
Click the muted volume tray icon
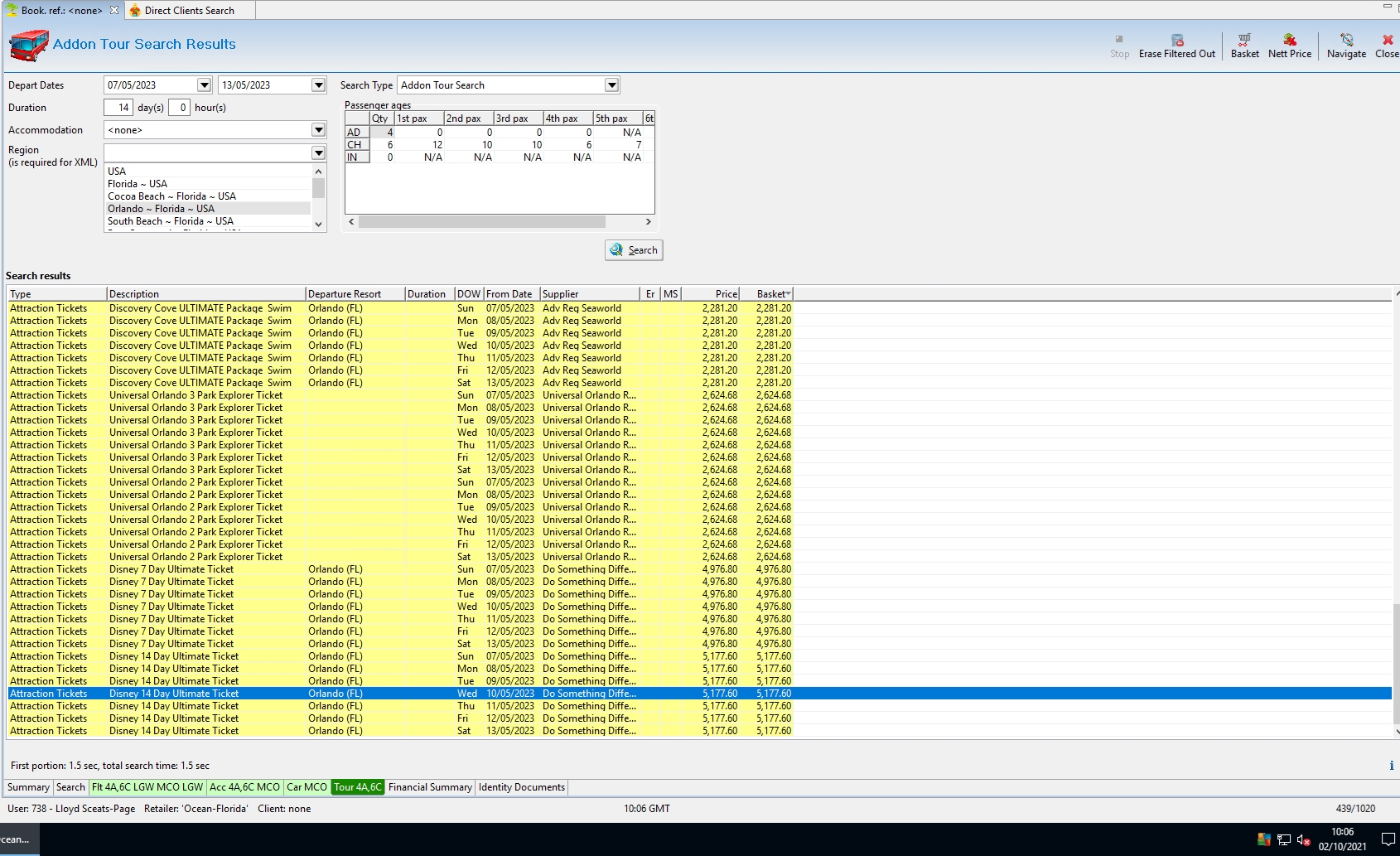tap(1303, 839)
